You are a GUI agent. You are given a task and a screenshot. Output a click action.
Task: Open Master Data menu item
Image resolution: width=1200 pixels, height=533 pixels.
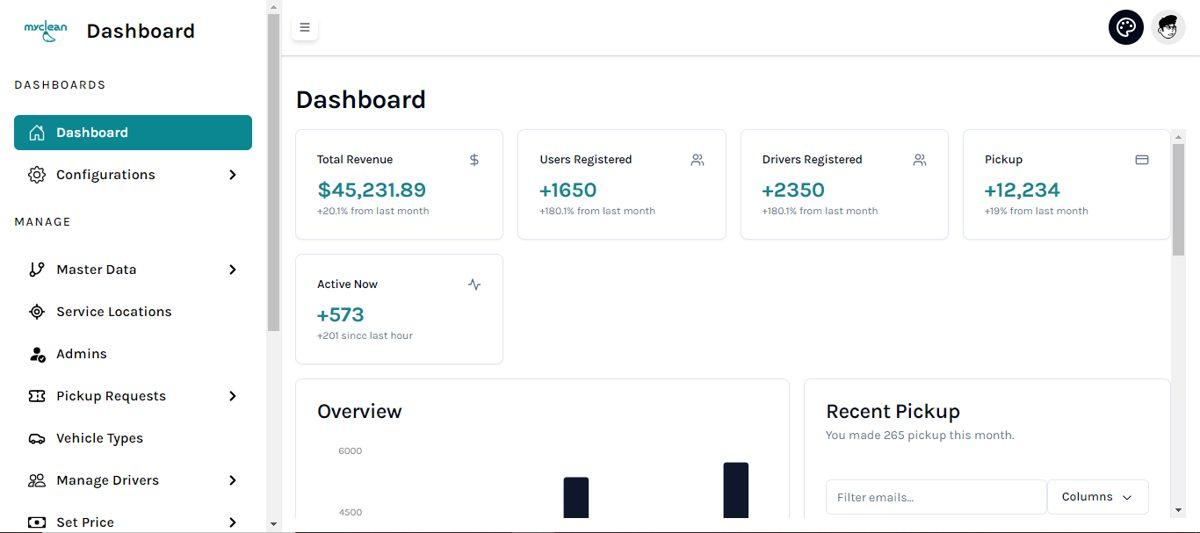coord(133,269)
